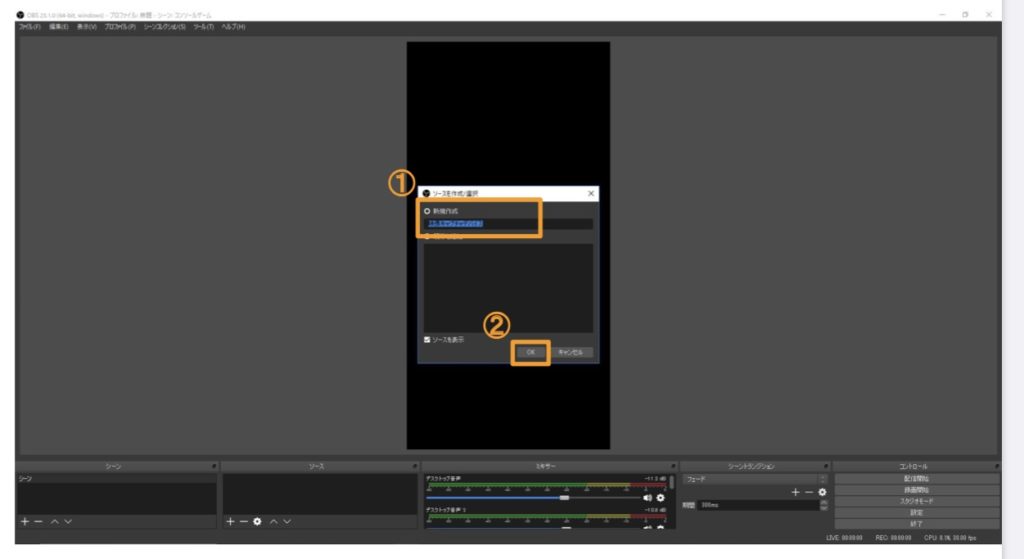Open the ファイル(F) menu
This screenshot has height=559, width=1024.
tap(30, 26)
